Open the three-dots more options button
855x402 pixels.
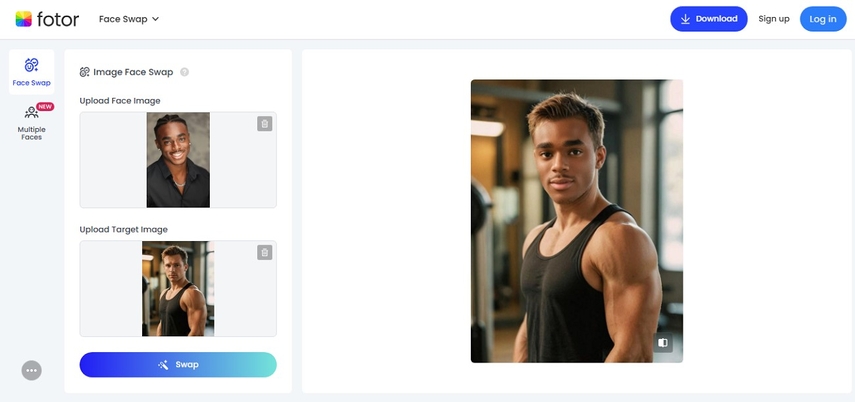pos(32,371)
